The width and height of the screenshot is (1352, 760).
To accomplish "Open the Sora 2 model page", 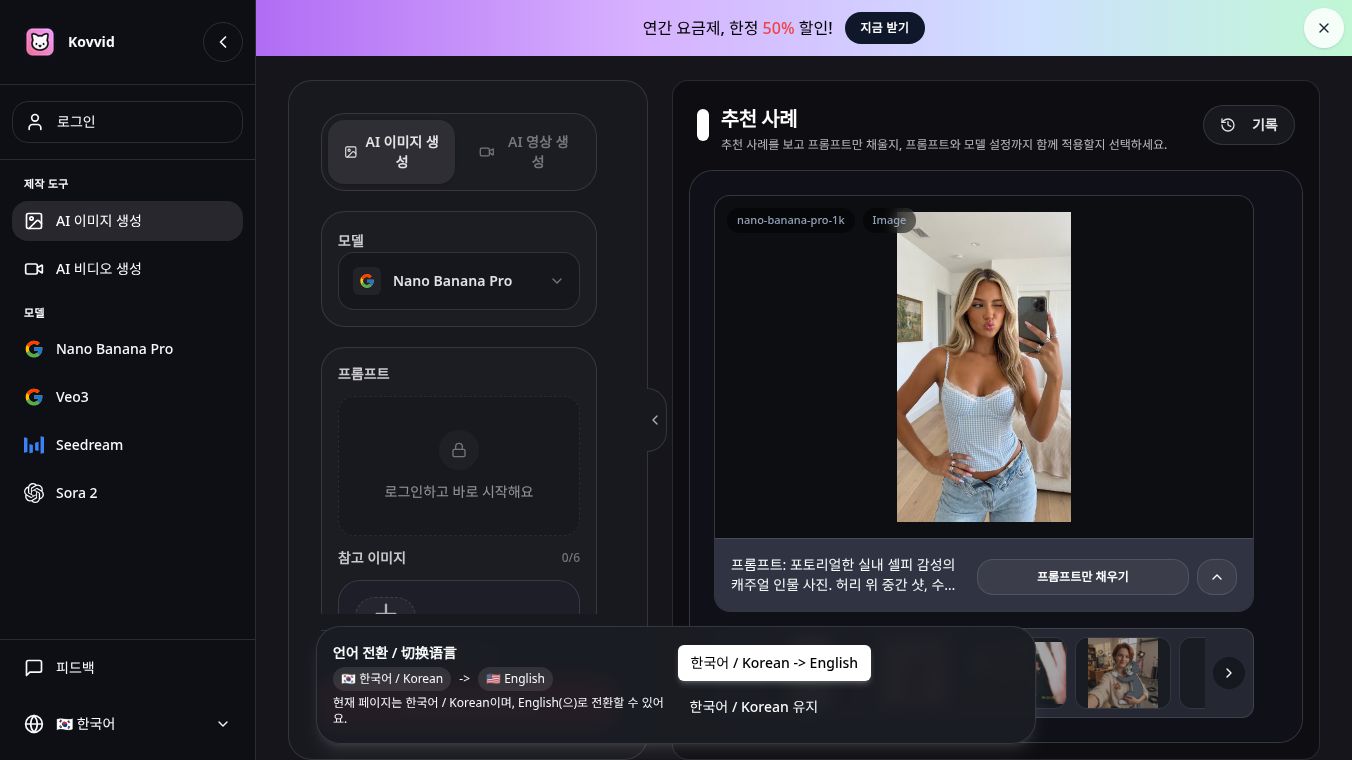I will (127, 493).
